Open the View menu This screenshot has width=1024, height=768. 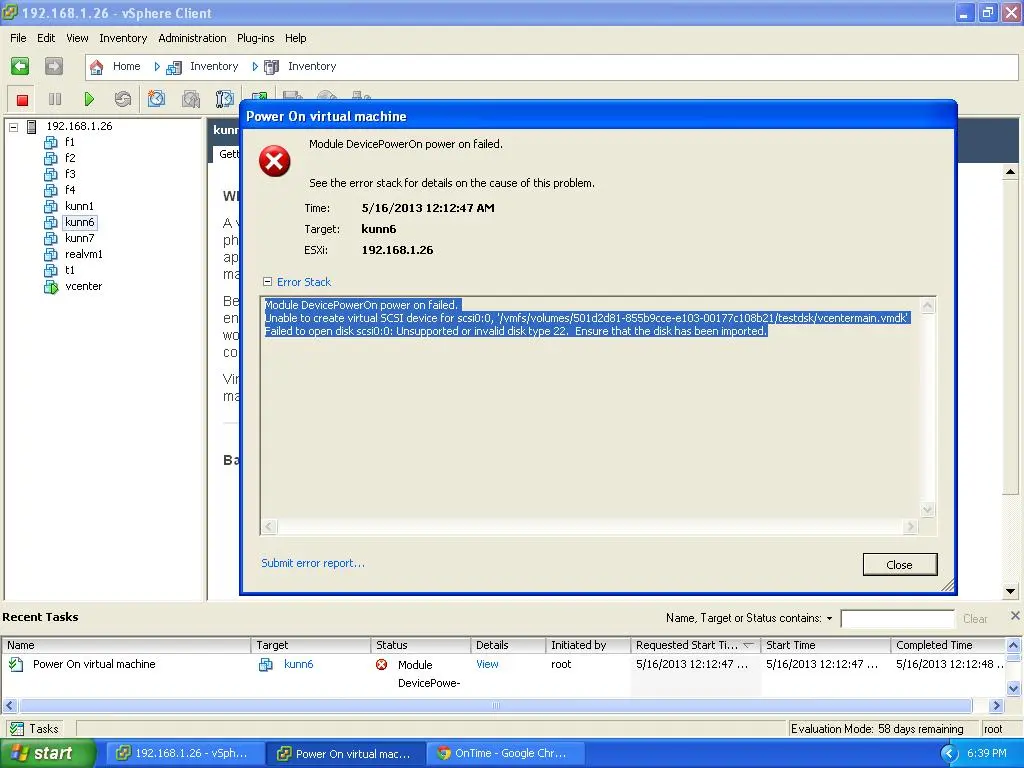coord(77,39)
